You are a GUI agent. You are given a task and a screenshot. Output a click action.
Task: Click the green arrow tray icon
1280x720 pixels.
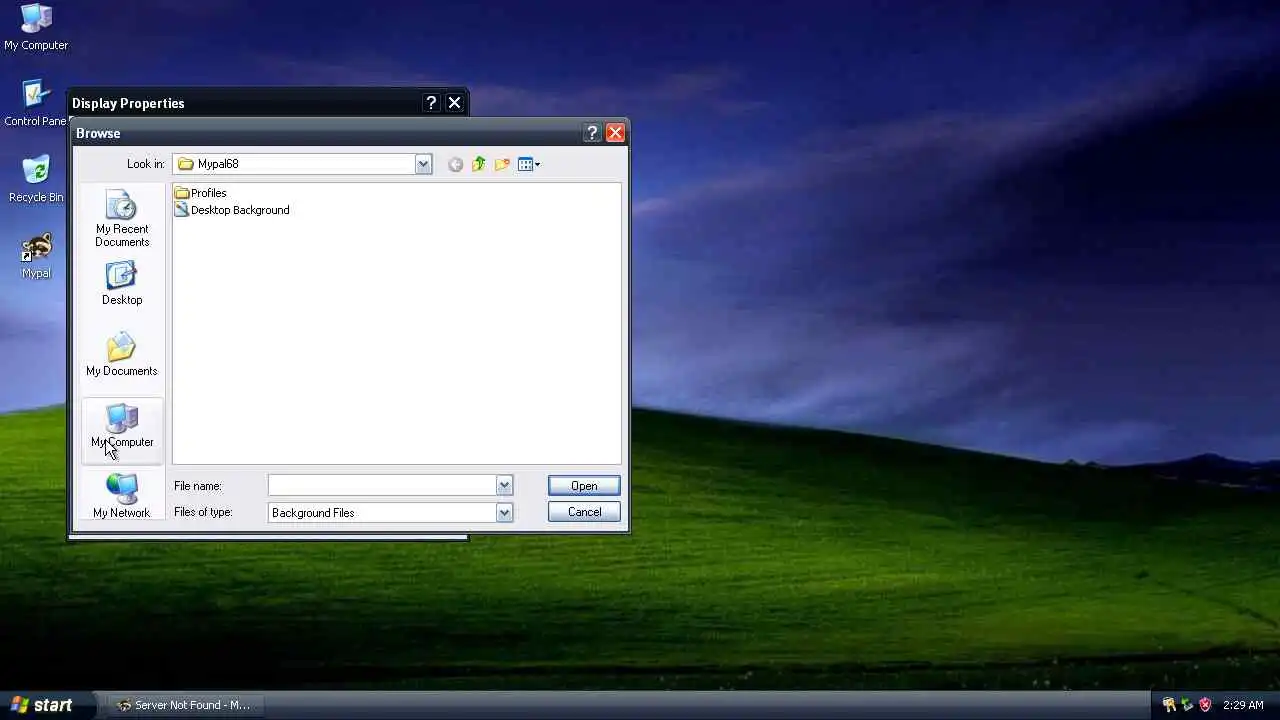[1187, 705]
